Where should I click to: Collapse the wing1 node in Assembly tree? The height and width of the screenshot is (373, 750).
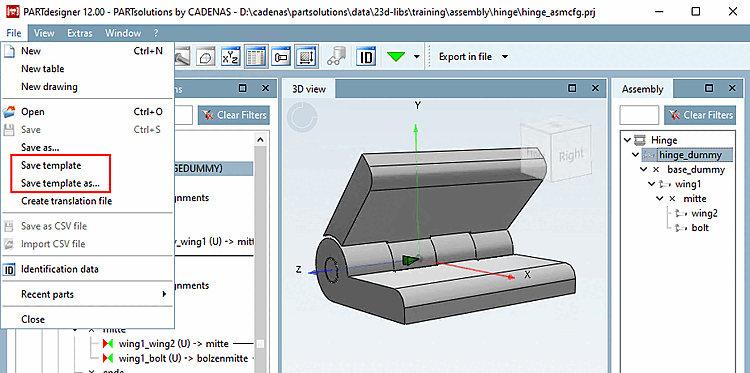[x=651, y=184]
